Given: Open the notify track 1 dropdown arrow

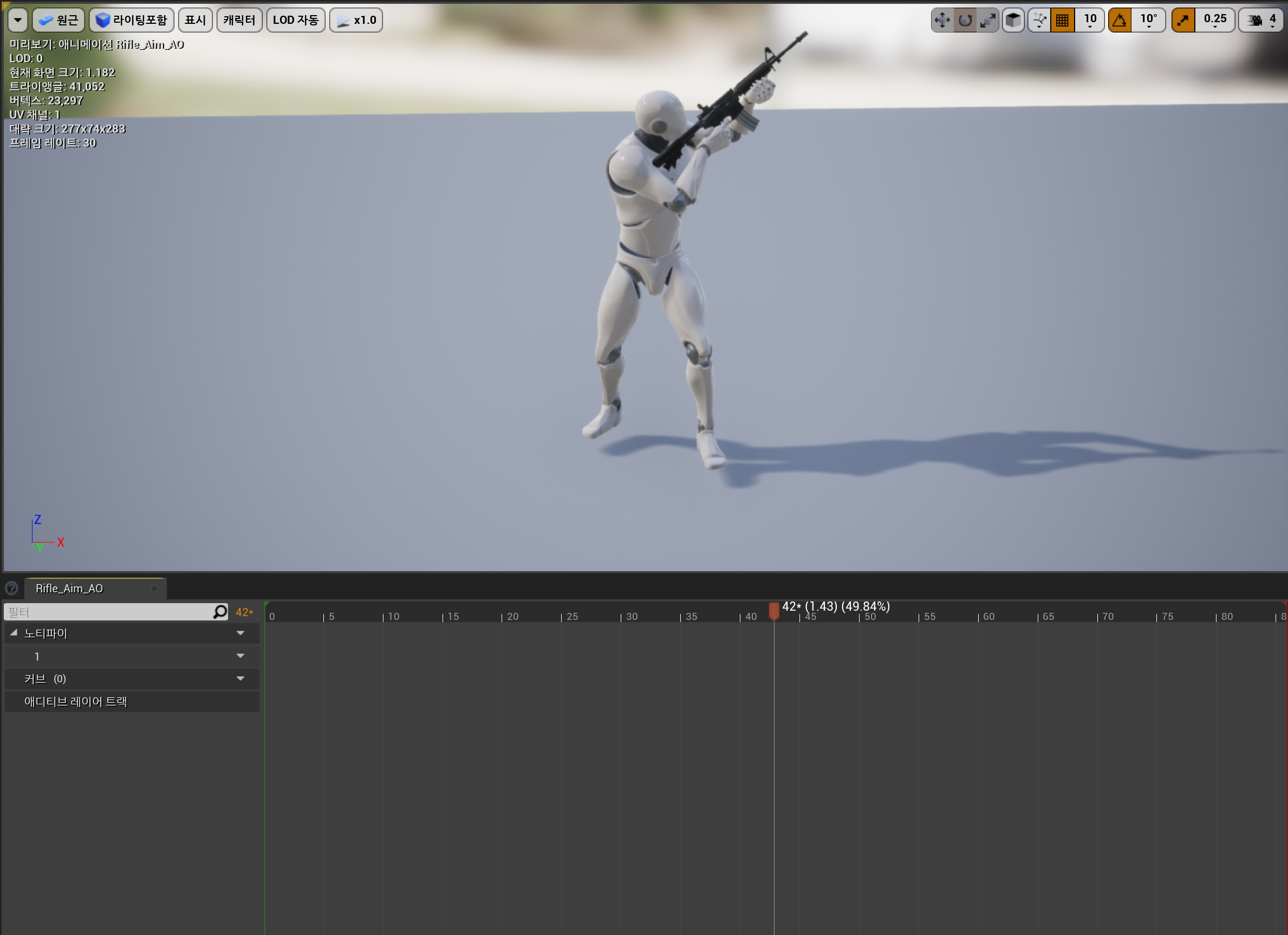Looking at the screenshot, I should (240, 656).
